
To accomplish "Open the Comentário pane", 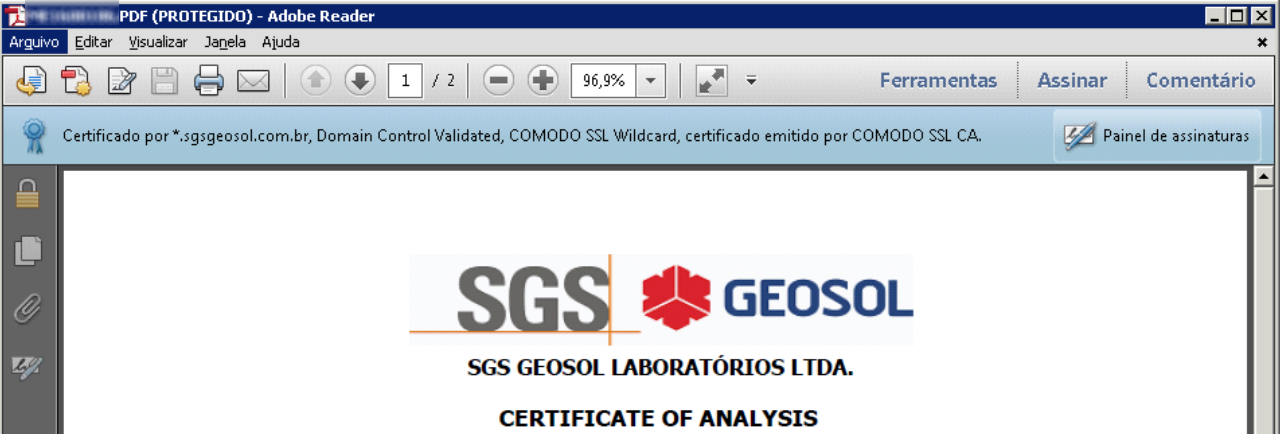I will 1200,81.
